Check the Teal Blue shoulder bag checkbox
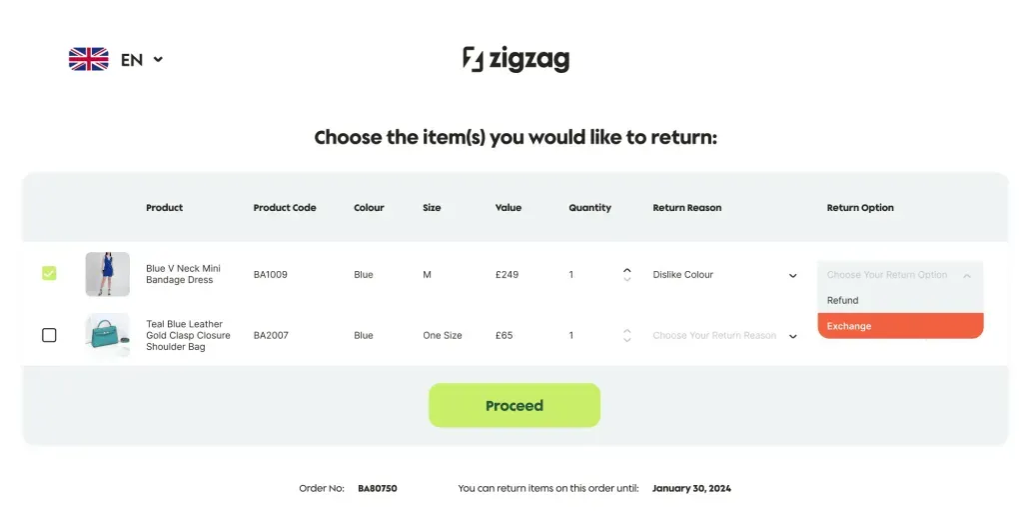Viewport: 1034px width, 512px height. click(49, 335)
